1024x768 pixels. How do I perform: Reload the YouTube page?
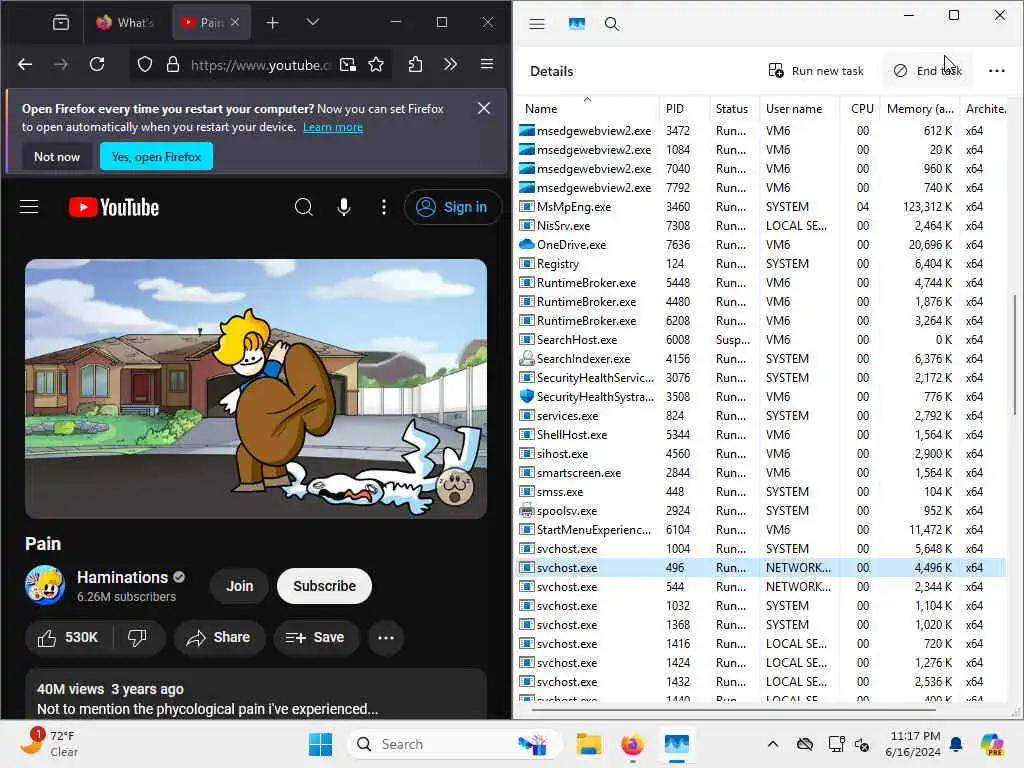coord(97,64)
